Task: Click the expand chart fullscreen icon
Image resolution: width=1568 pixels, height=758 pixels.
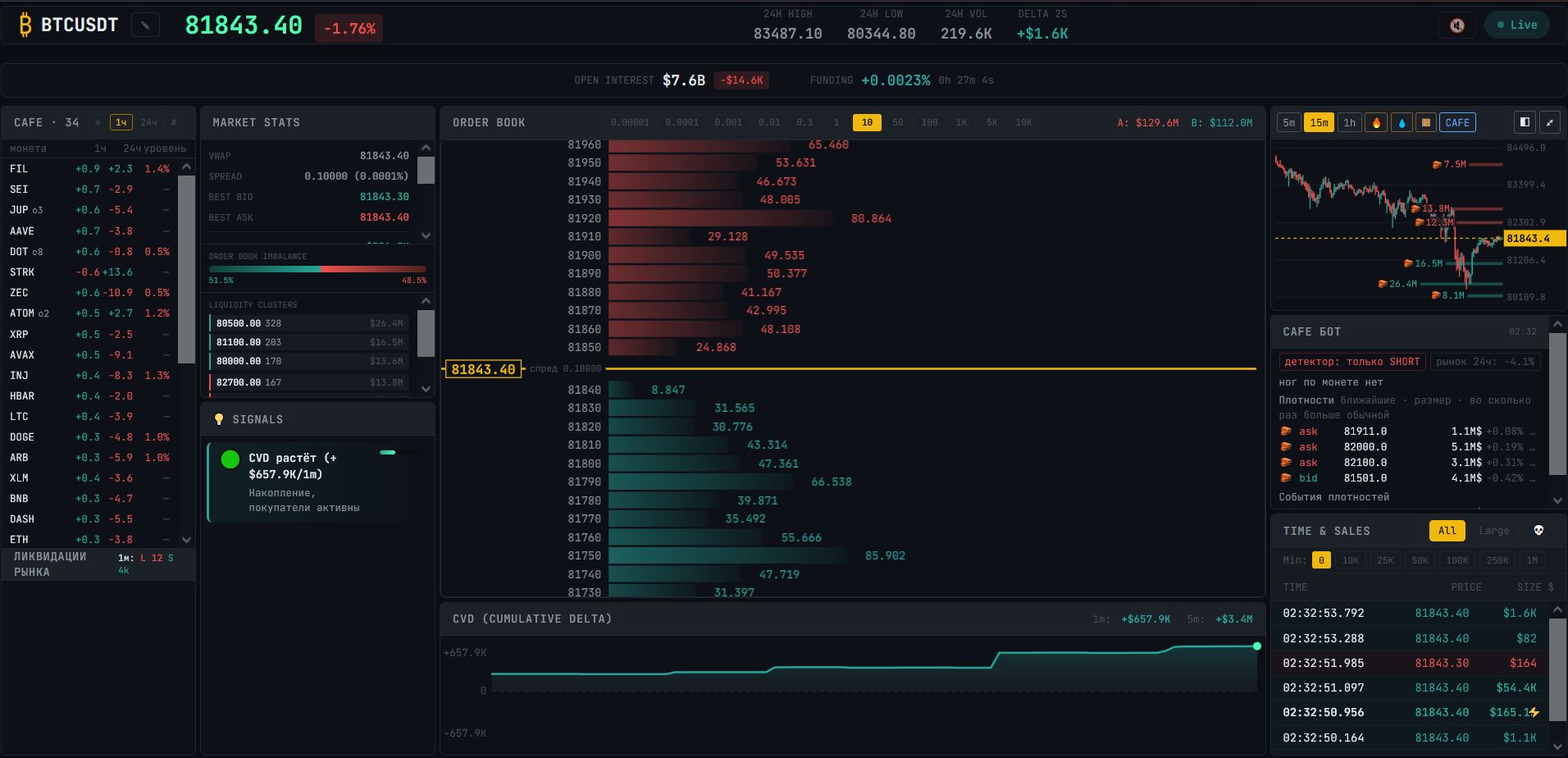Action: (1550, 122)
